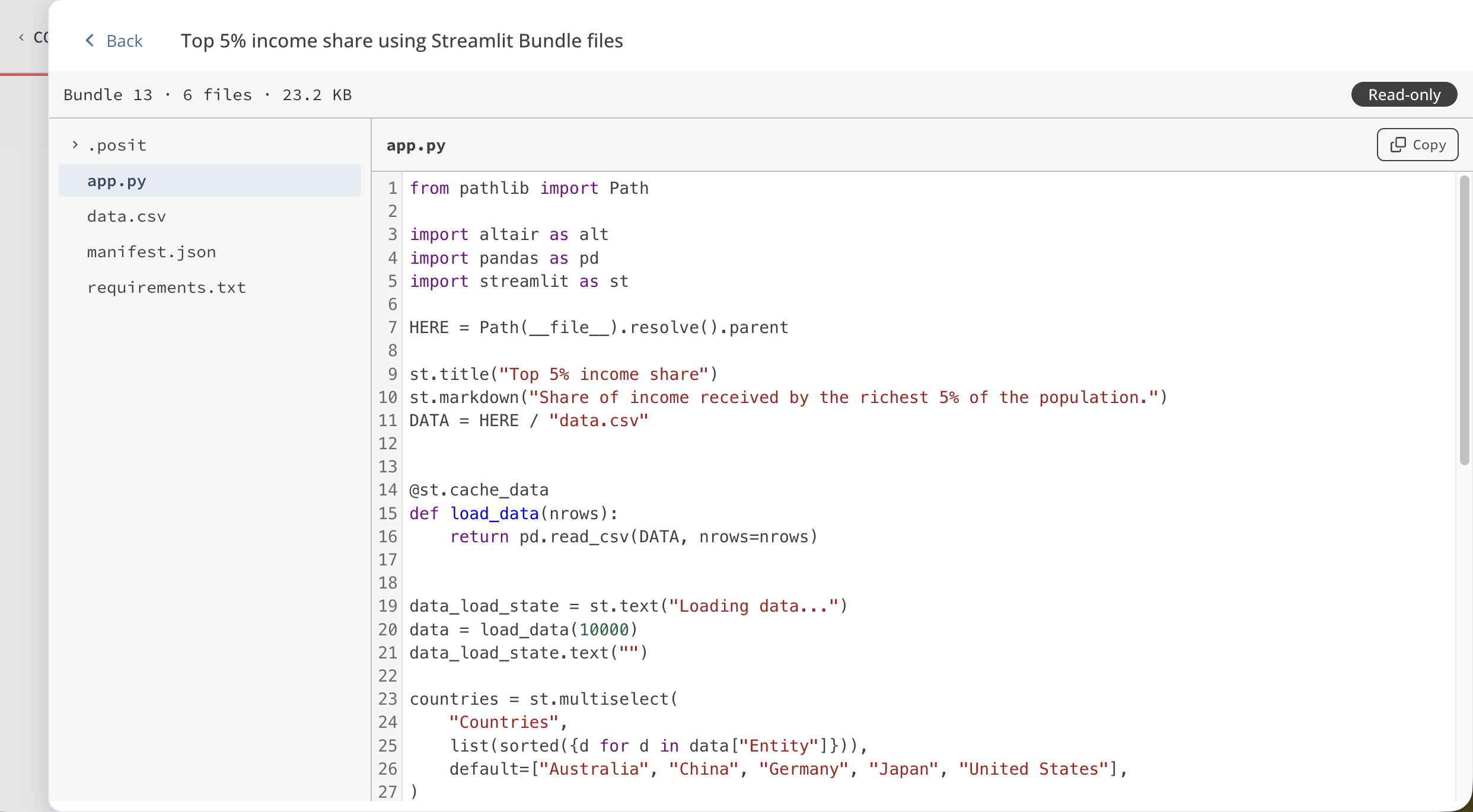Expand the .posit folder chevron
Viewport: 1473px width, 812px height.
tap(75, 145)
